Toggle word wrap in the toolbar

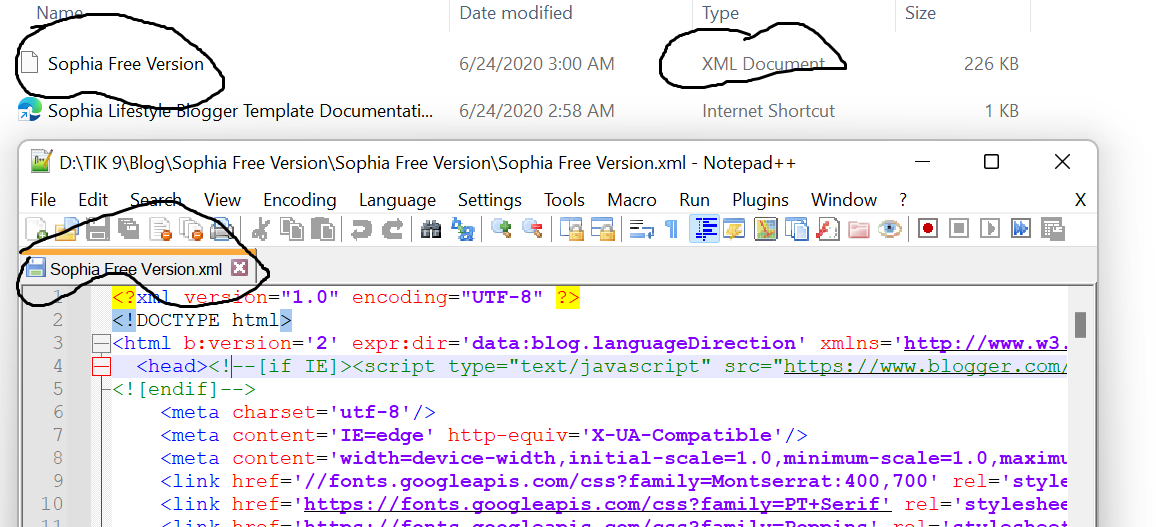(641, 229)
